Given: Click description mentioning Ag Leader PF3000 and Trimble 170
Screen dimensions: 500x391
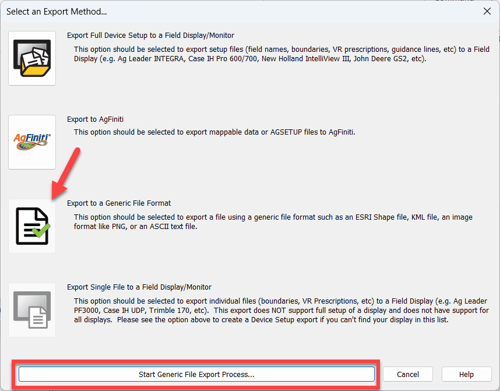Looking at the screenshot, I should click(x=281, y=310).
